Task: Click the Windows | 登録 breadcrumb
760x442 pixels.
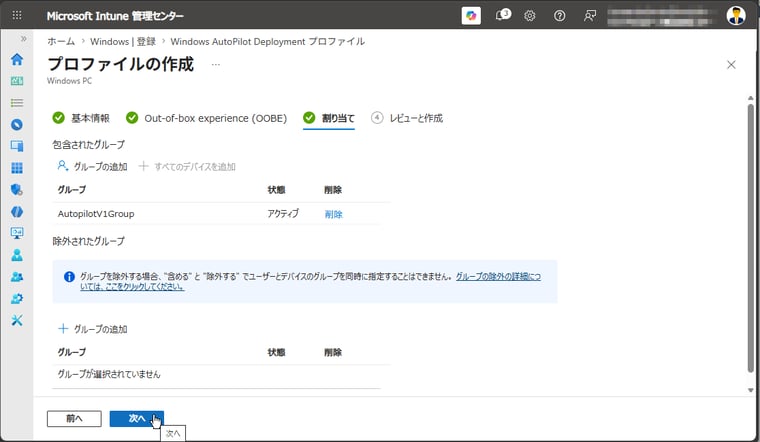Action: [123, 42]
